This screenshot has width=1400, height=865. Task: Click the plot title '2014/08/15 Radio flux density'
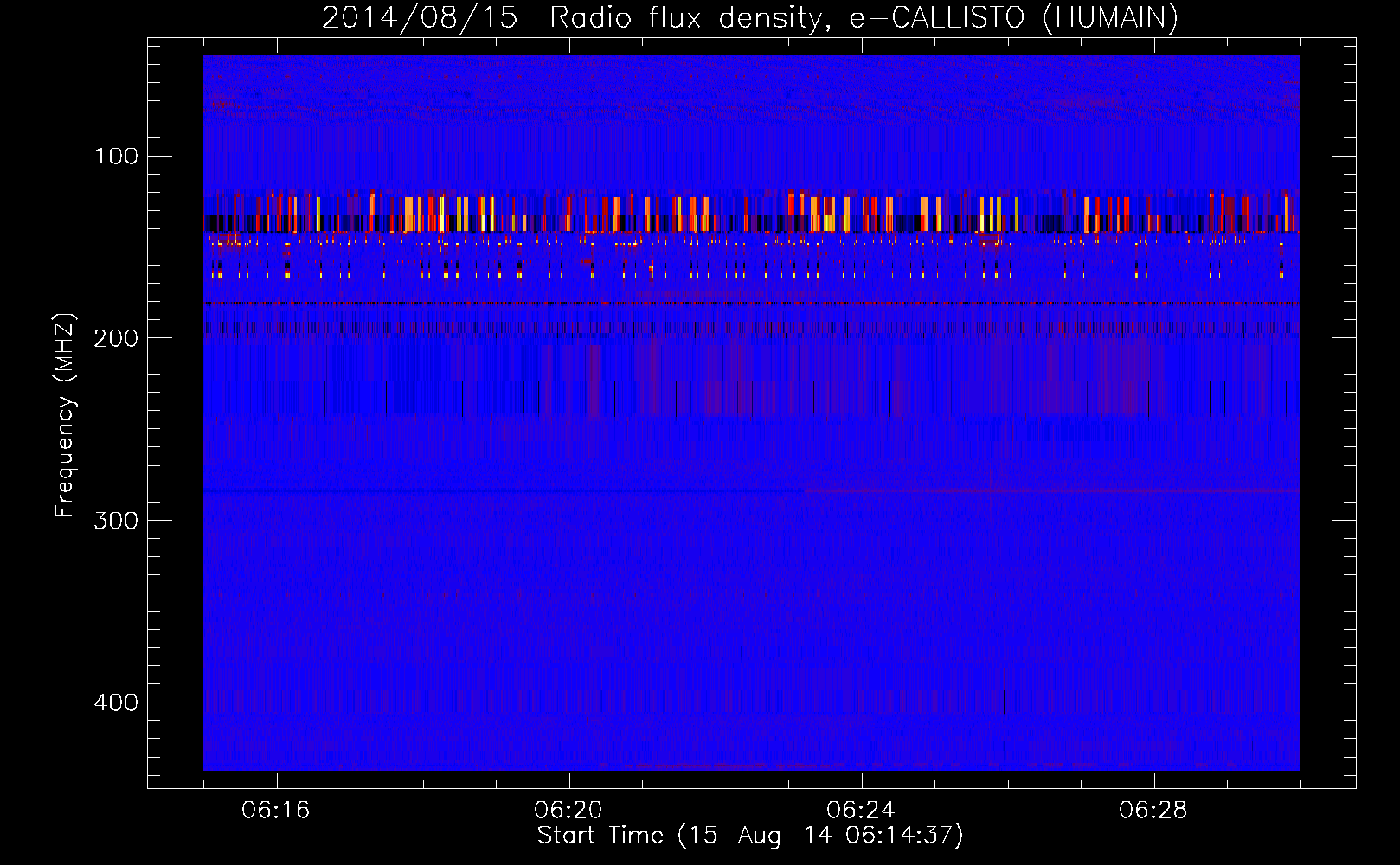(750, 18)
